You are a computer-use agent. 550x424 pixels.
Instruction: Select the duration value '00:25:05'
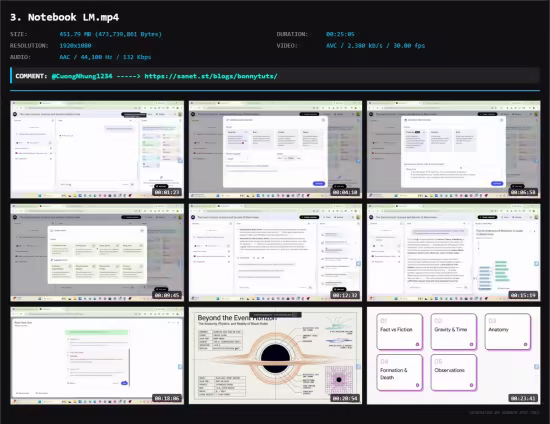point(340,34)
